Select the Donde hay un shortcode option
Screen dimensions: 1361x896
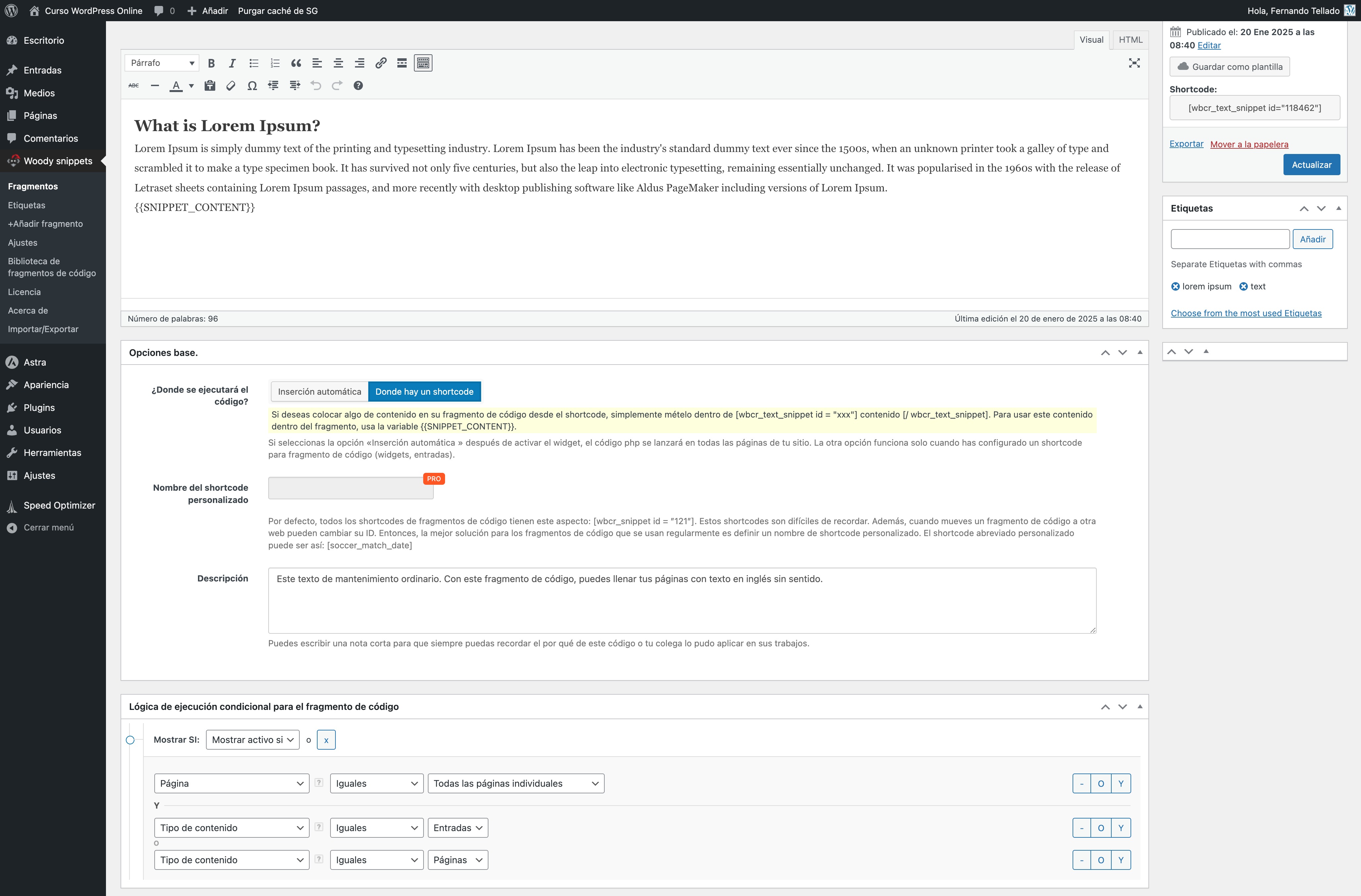pos(424,392)
